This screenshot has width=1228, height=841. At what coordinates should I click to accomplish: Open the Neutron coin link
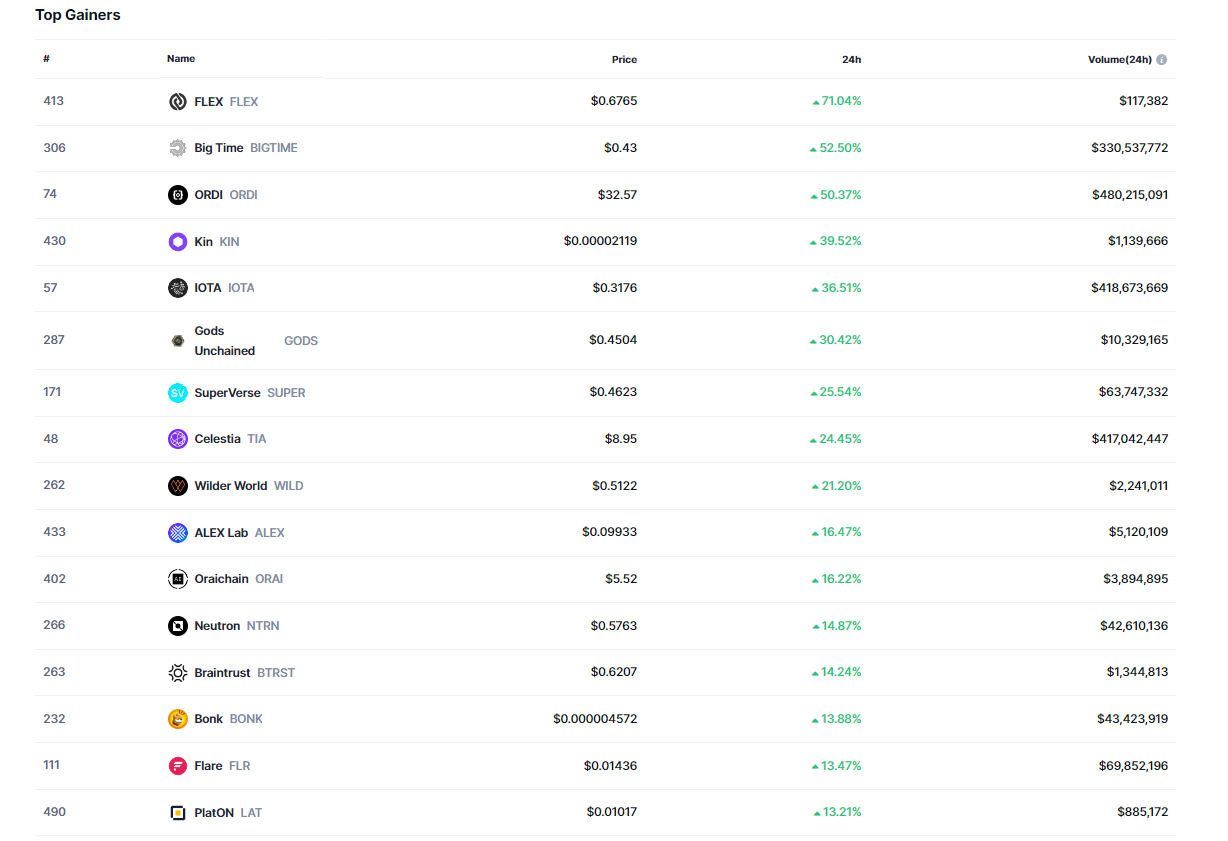(217, 626)
